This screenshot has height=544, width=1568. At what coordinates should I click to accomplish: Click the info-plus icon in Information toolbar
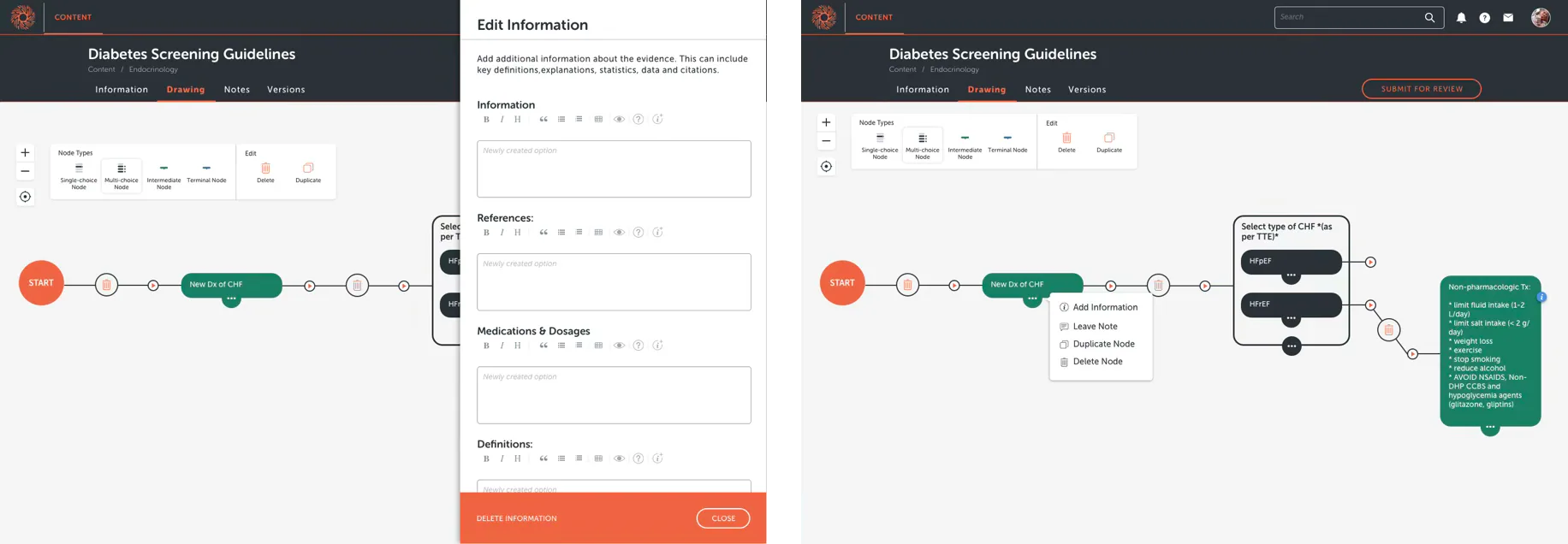click(x=657, y=120)
